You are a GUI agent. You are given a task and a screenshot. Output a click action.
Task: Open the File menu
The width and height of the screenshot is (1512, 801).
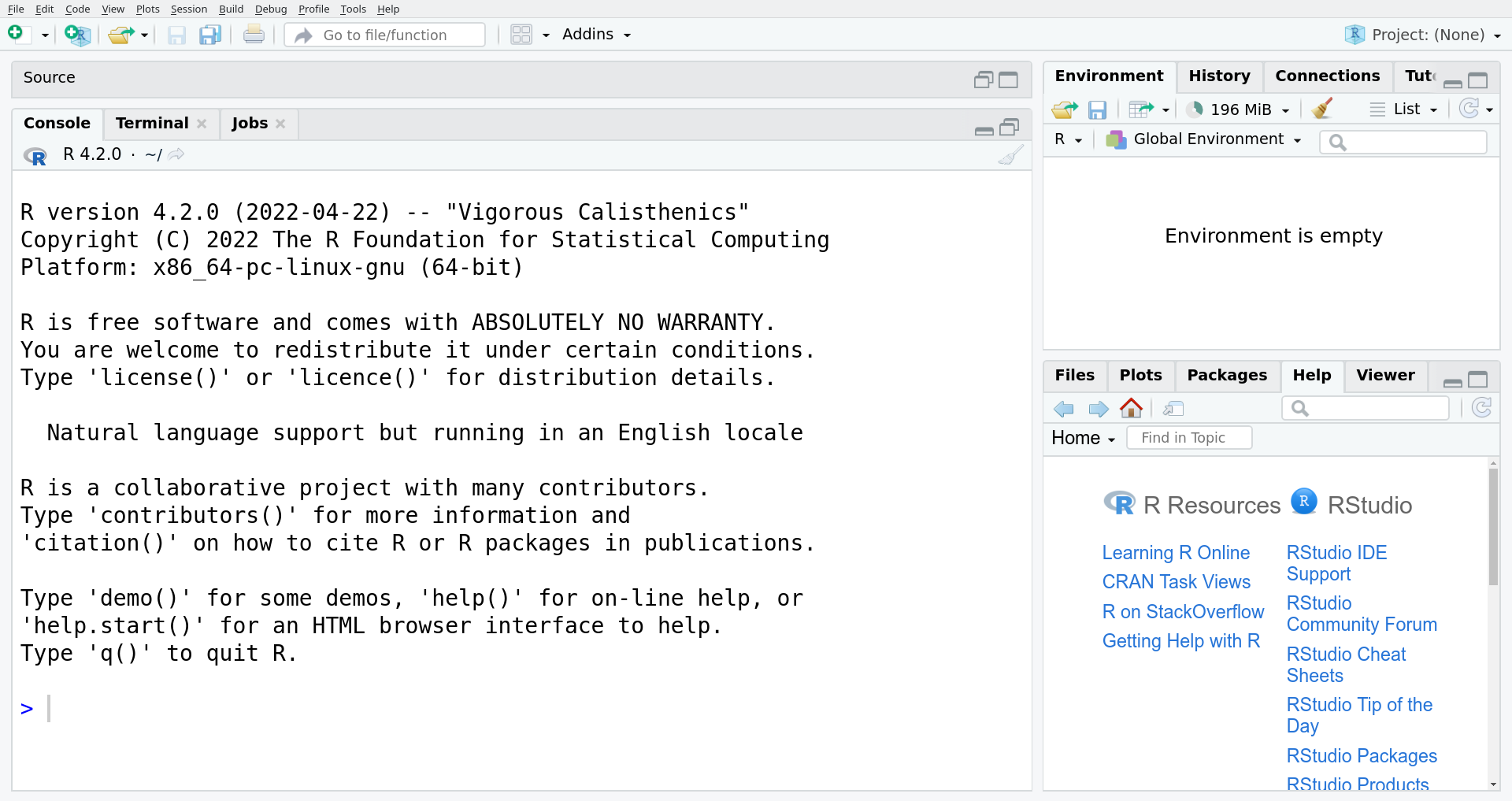coord(16,9)
